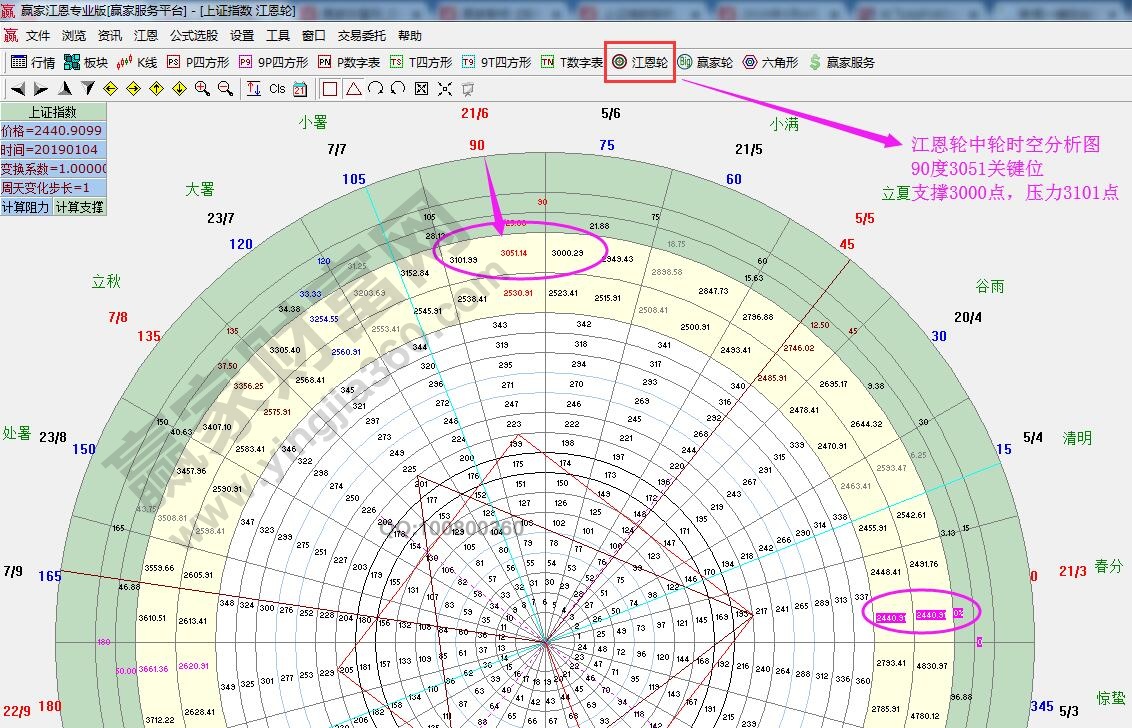Select the triangle shape tool
Image resolution: width=1132 pixels, height=728 pixels.
[x=353, y=89]
